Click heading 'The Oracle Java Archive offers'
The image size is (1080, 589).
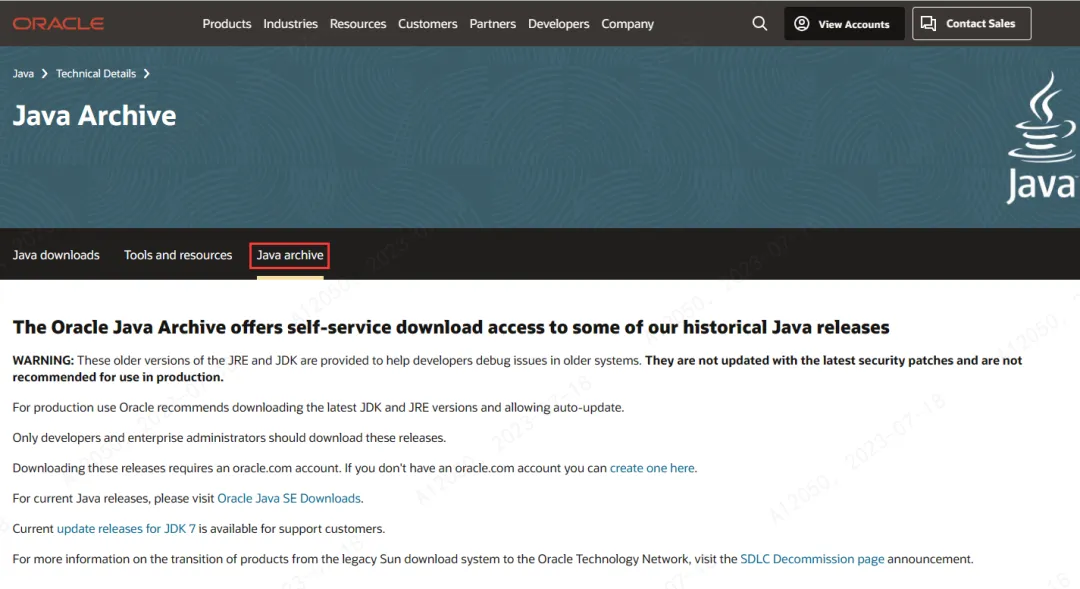point(451,327)
